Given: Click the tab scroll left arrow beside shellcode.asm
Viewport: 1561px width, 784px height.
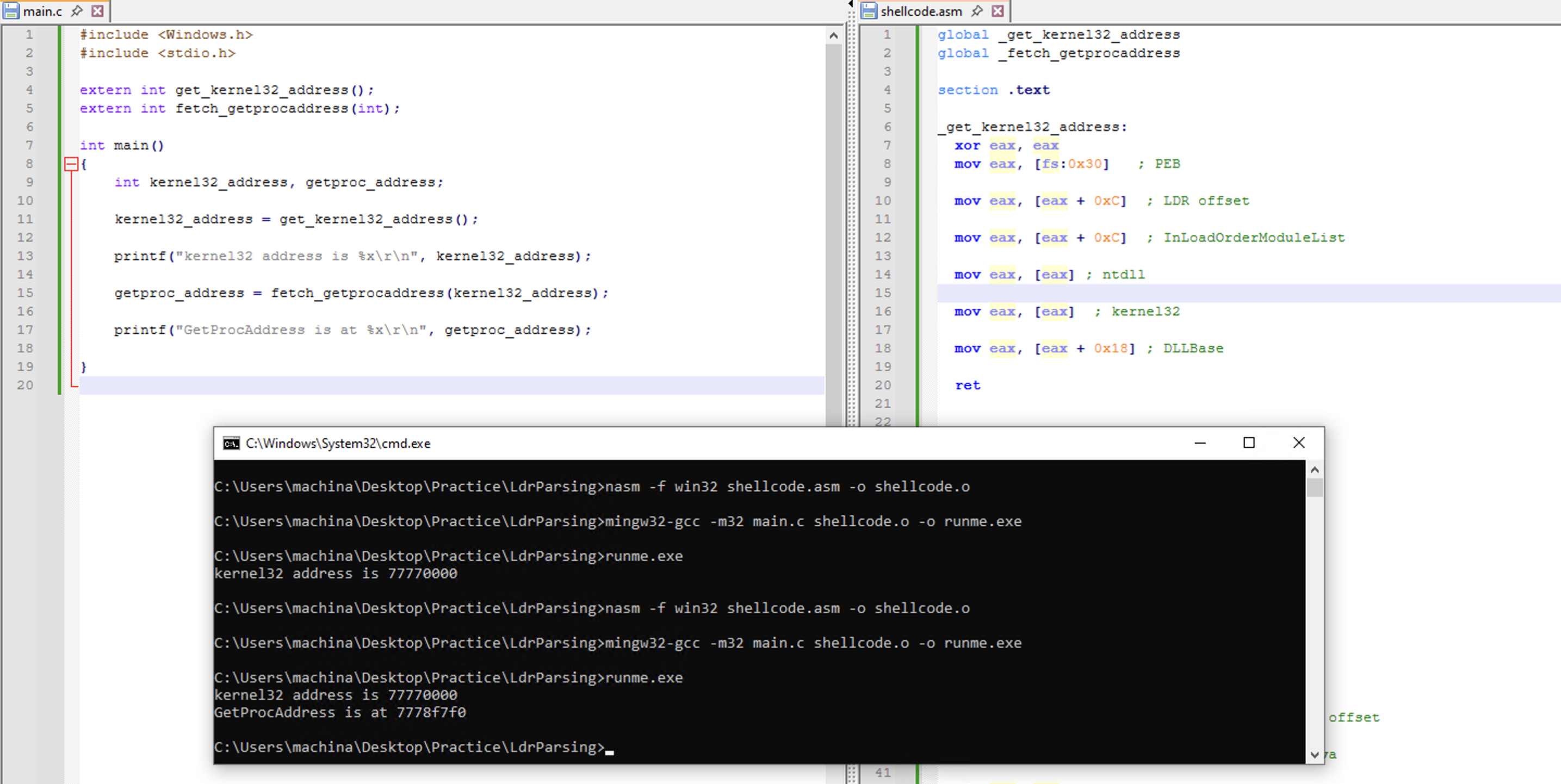Looking at the screenshot, I should (x=851, y=5).
